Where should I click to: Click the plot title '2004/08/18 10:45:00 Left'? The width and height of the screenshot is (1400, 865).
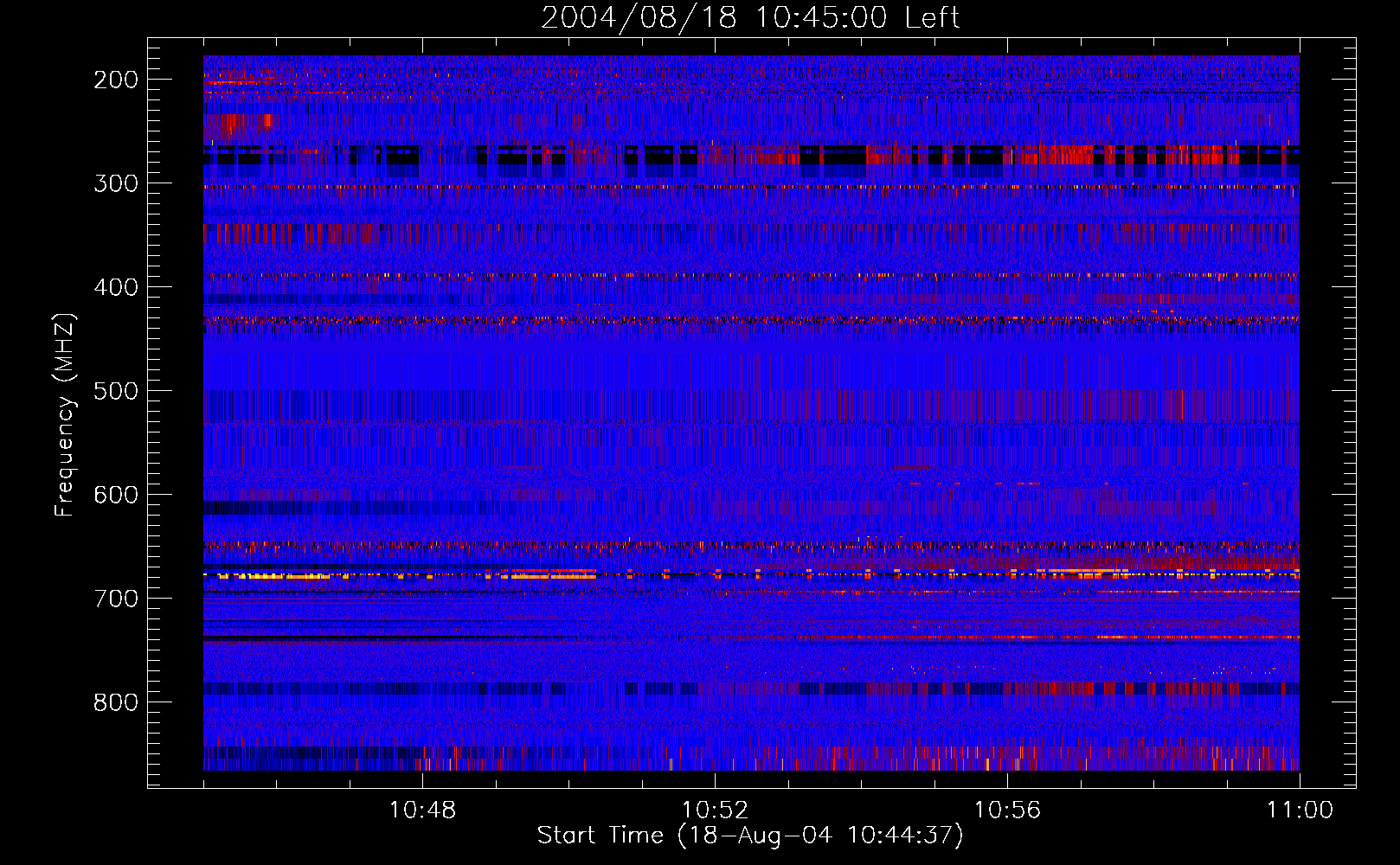click(x=750, y=17)
